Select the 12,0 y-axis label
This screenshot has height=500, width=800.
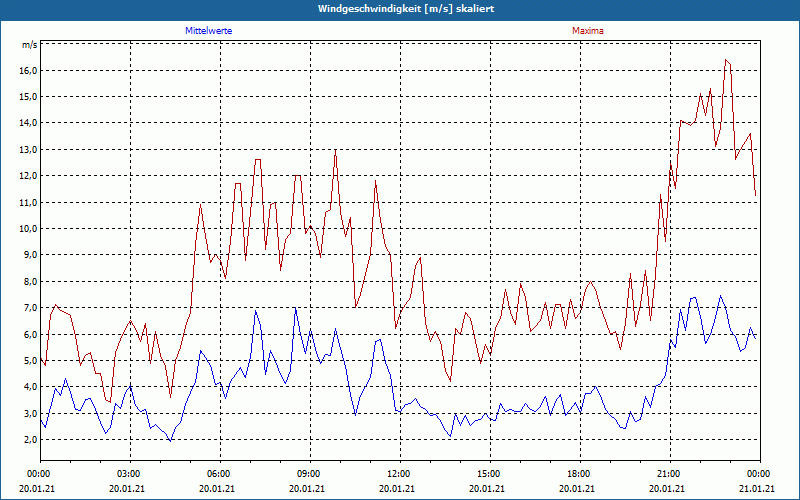pos(29,176)
